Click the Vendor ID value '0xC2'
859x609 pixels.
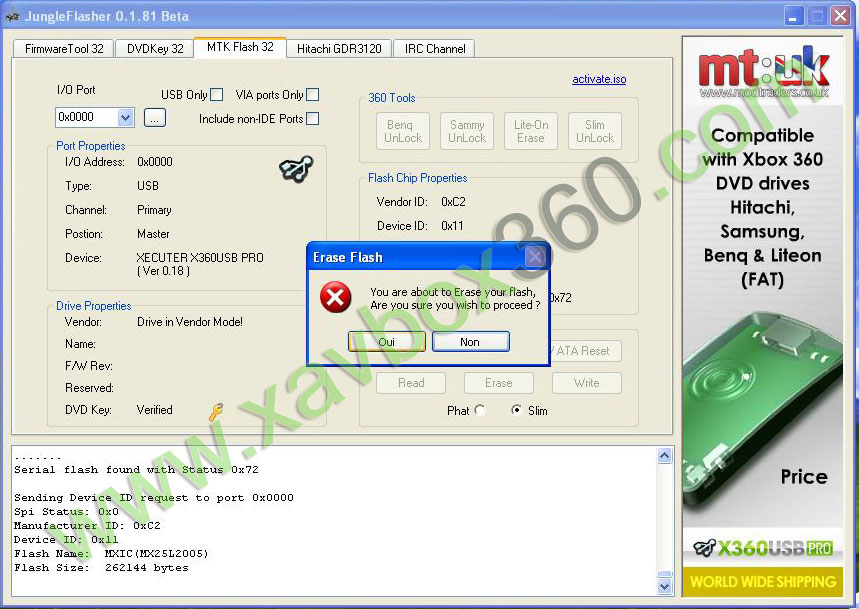tap(453, 202)
